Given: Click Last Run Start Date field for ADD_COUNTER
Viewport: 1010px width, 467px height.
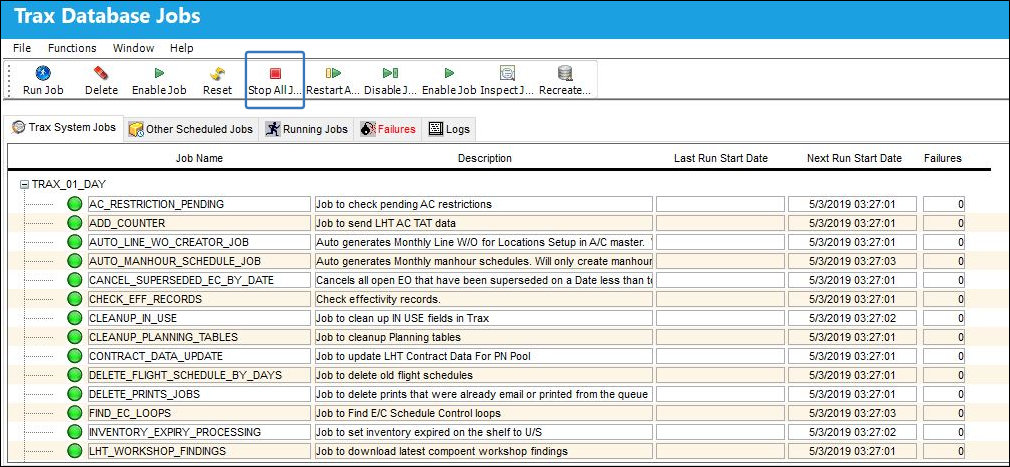Looking at the screenshot, I should [720, 224].
